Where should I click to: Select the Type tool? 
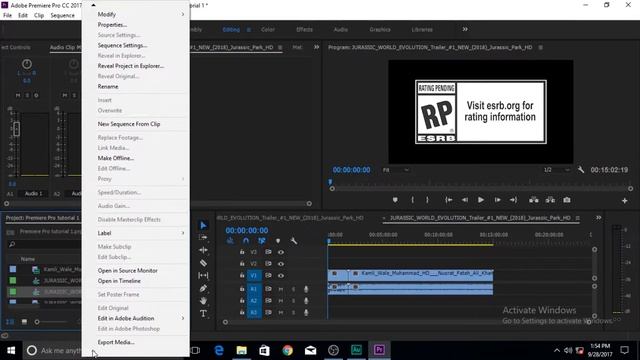click(203, 313)
